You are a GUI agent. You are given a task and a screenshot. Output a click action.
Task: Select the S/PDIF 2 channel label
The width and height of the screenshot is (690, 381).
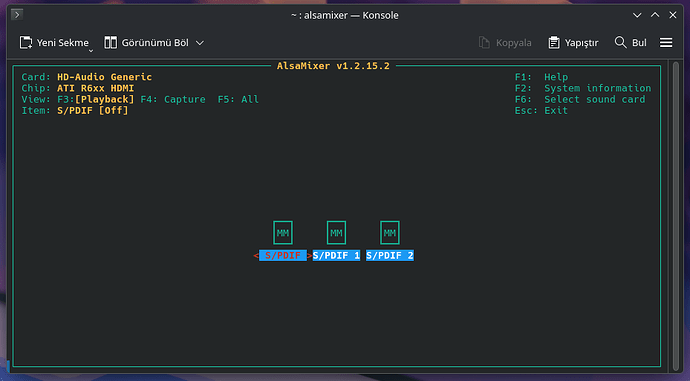pos(389,256)
